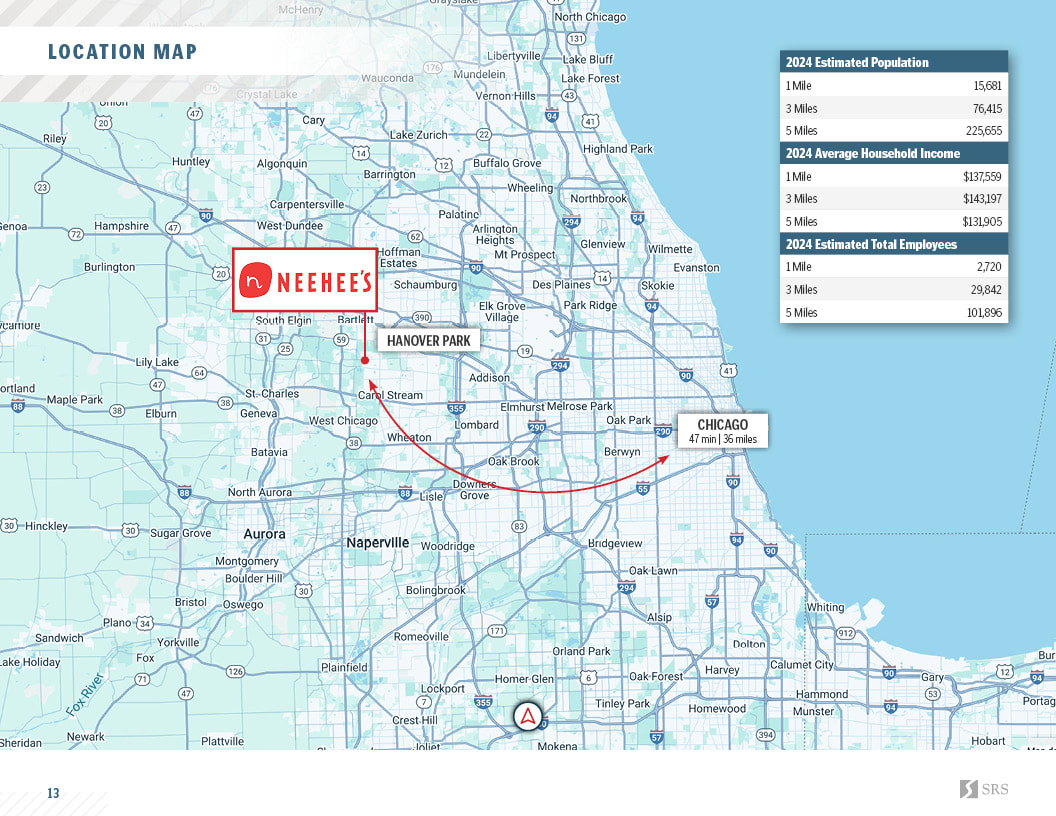Click the Route 71 highway shield
The height and width of the screenshot is (816, 1056).
tap(142, 679)
